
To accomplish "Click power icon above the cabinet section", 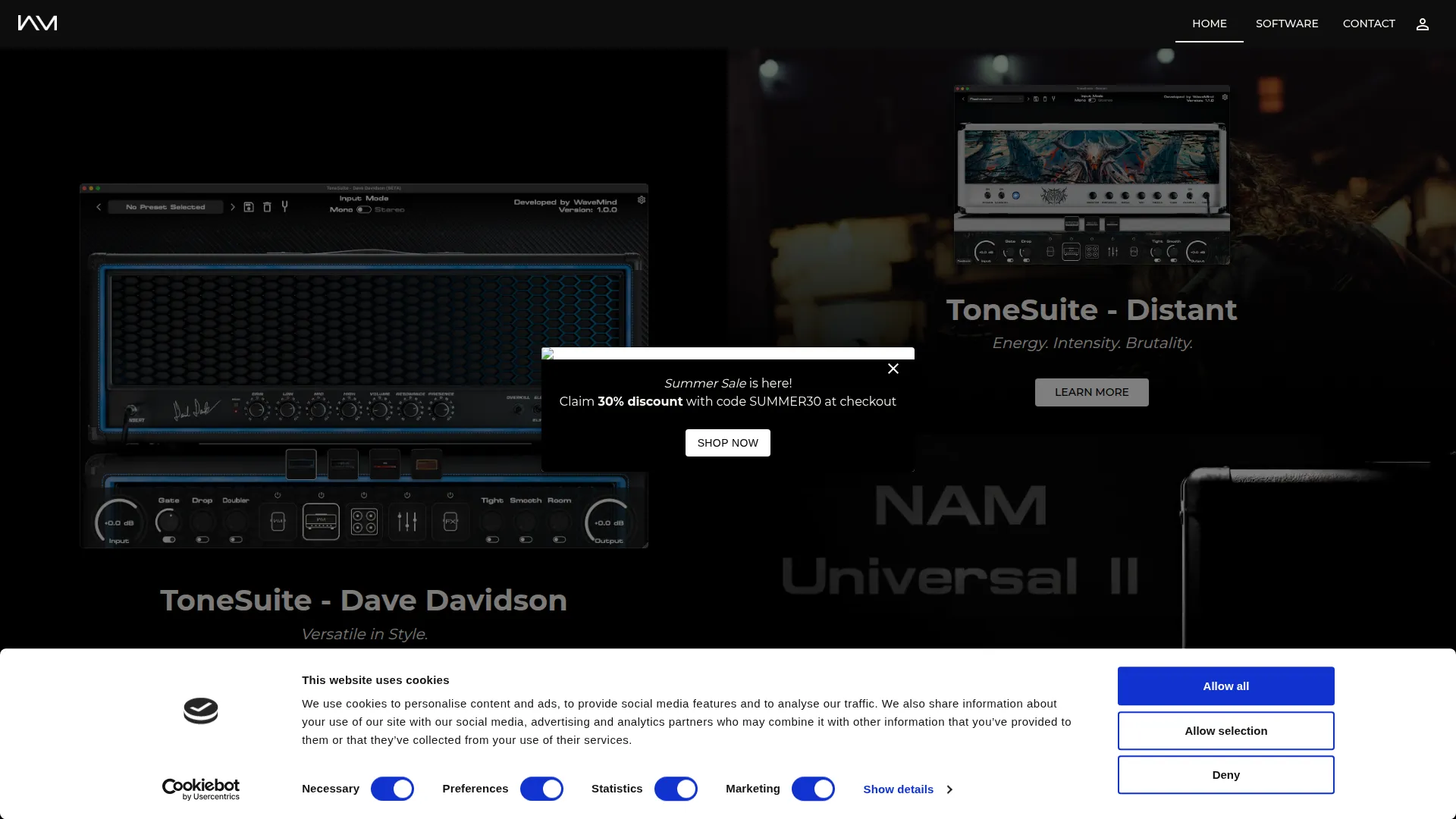I will click(x=364, y=495).
